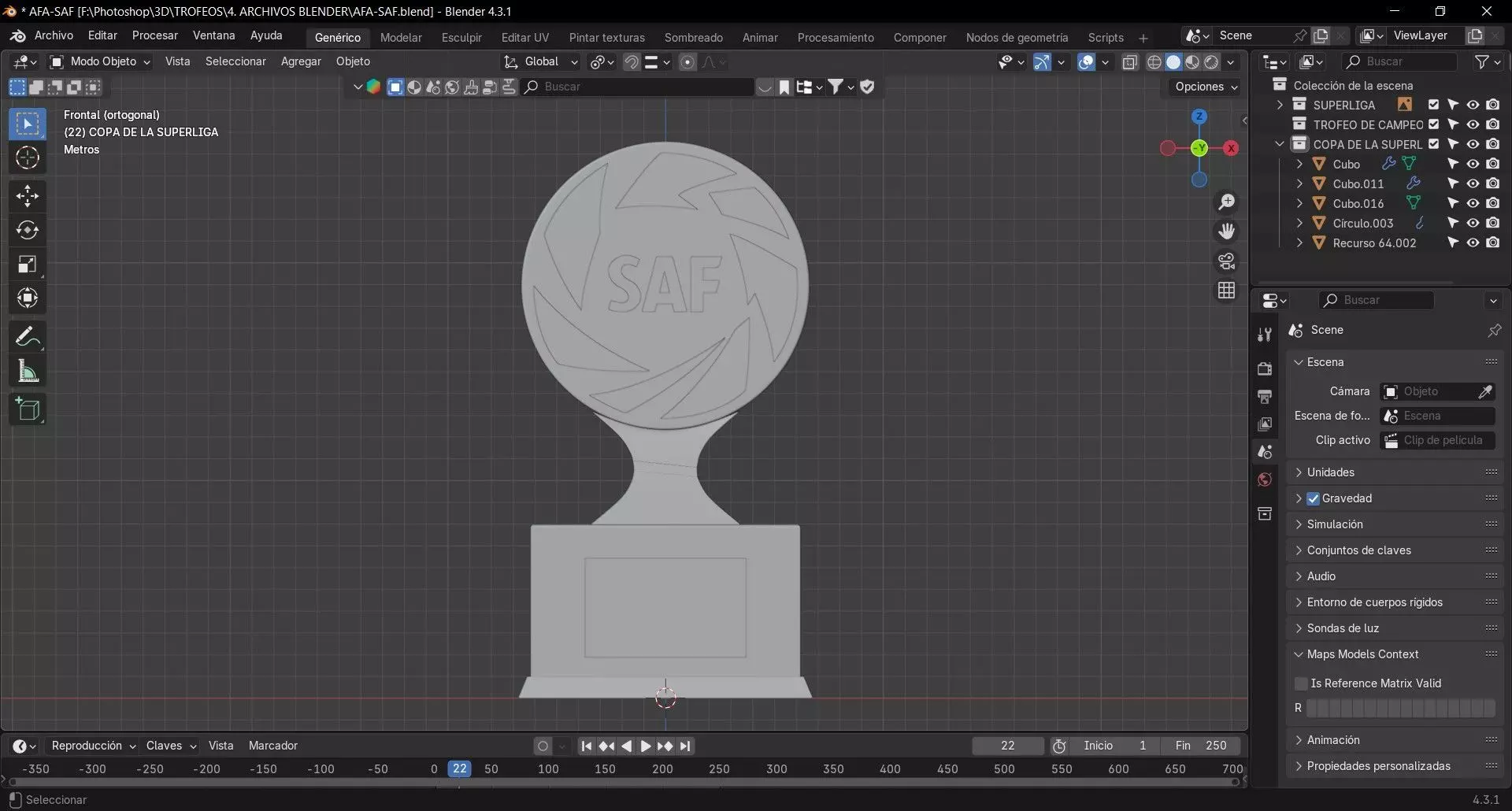This screenshot has width=1512, height=811.
Task: Open the View Layer properties tab
Action: [x=1265, y=424]
